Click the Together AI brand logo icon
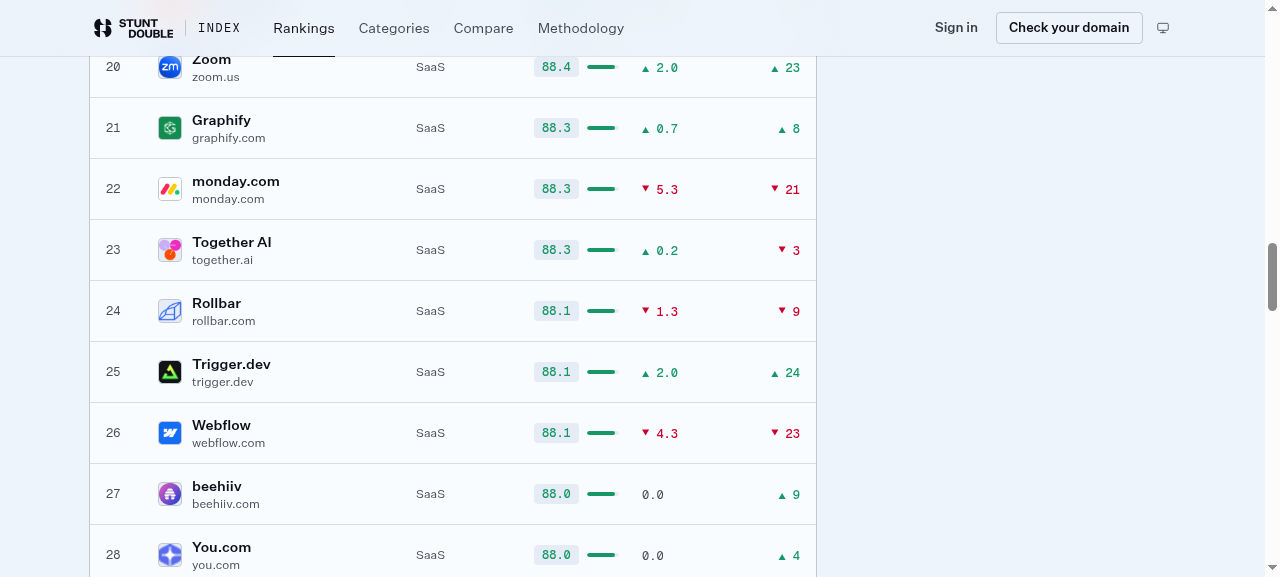The width and height of the screenshot is (1280, 577). click(x=170, y=250)
